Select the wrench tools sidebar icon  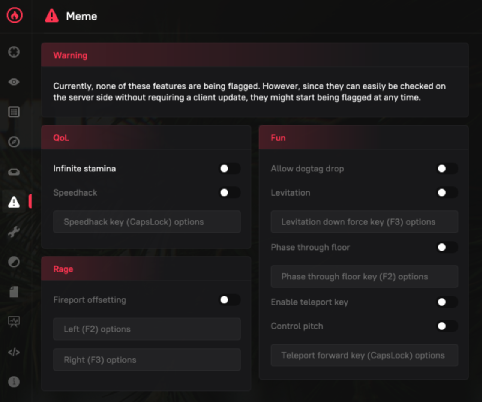(x=14, y=232)
